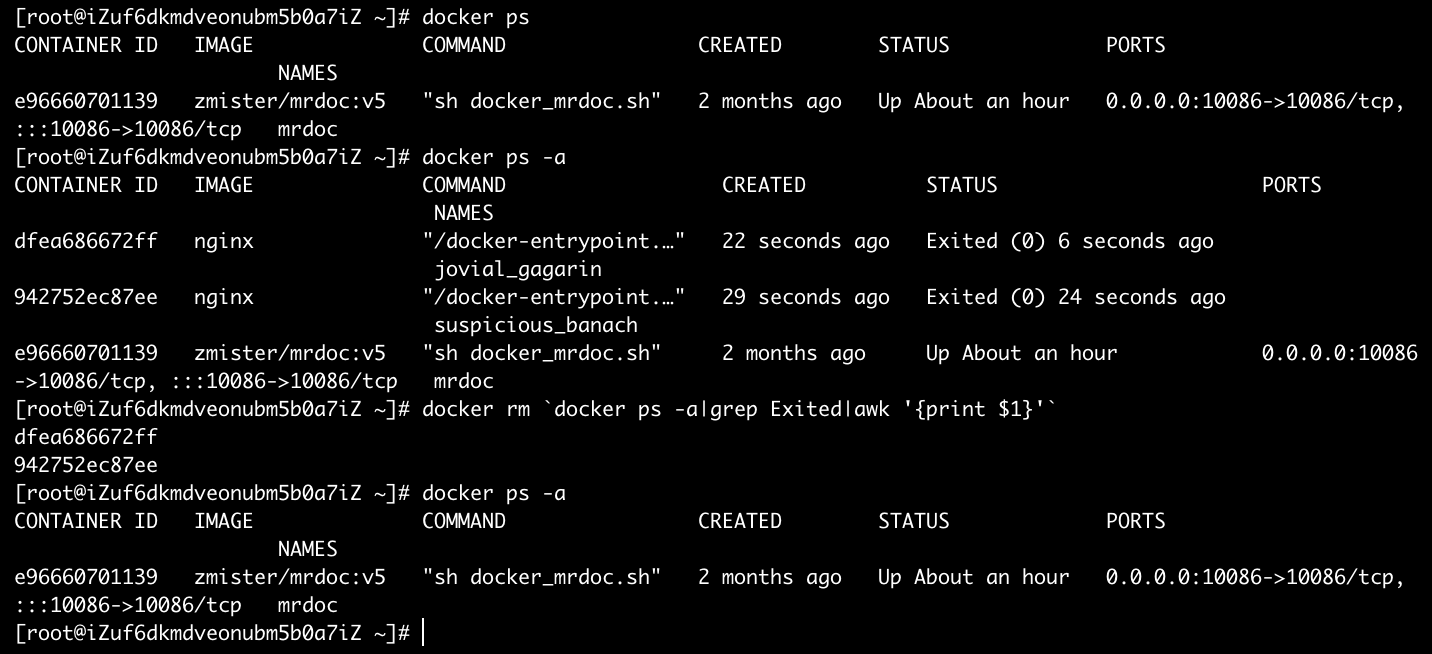
Task: Click the "22 seconds ago" created time
Action: (x=805, y=241)
